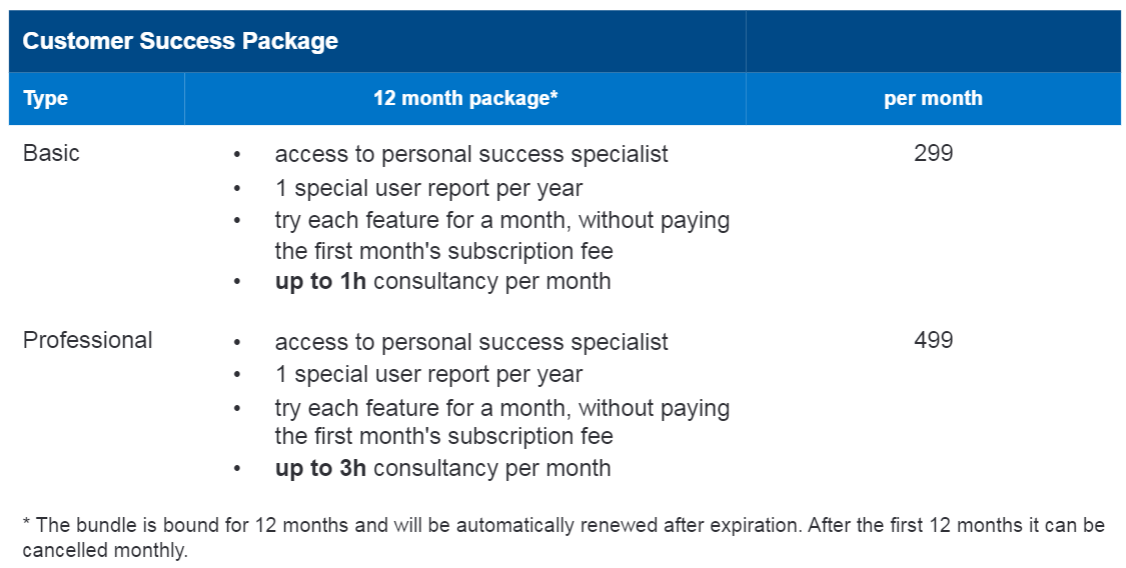This screenshot has width=1126, height=568.
Task: Click the 499 monthly price
Action: pos(934,340)
